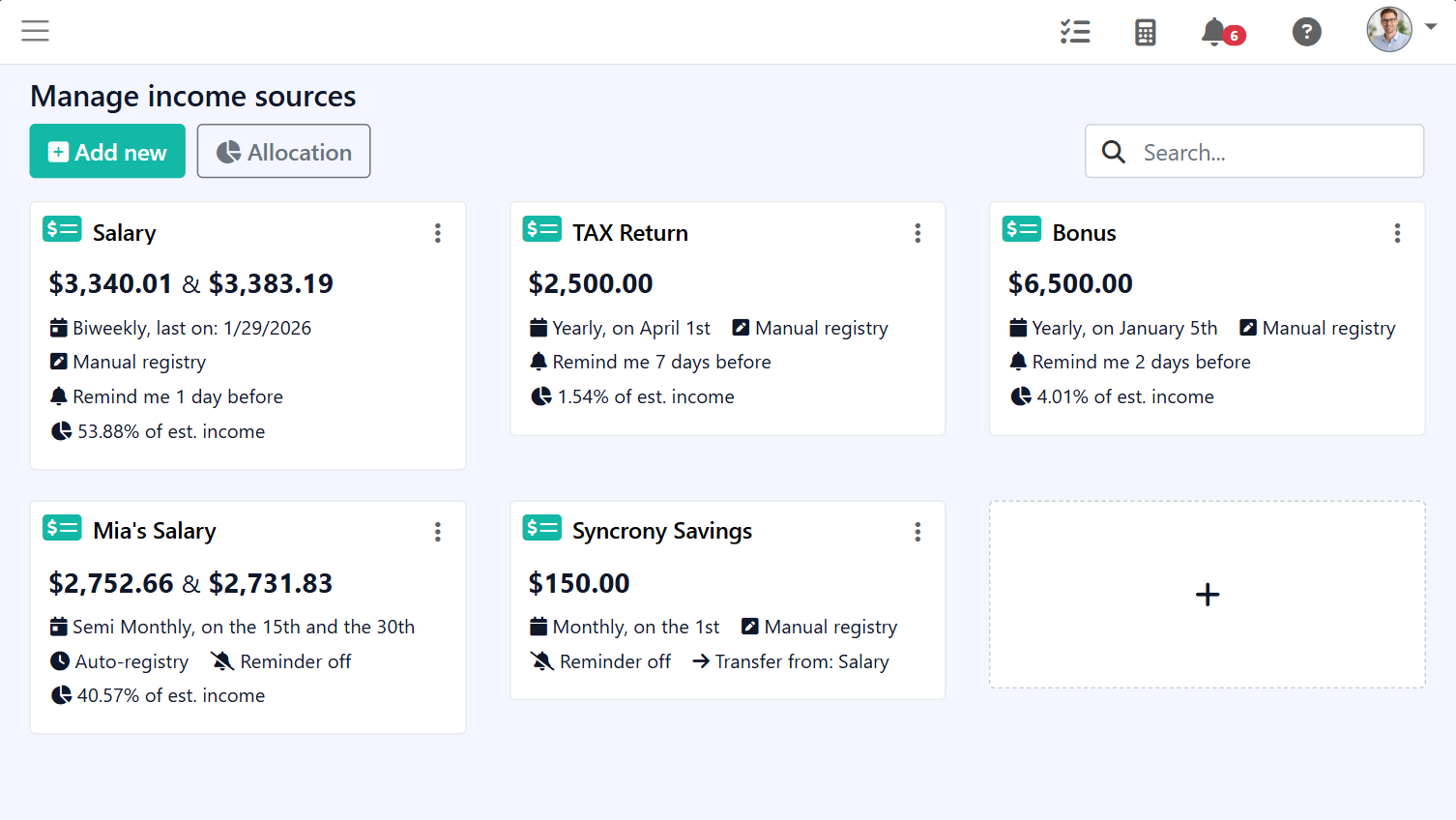Open the Allocation view
The width and height of the screenshot is (1456, 820).
pos(283,151)
